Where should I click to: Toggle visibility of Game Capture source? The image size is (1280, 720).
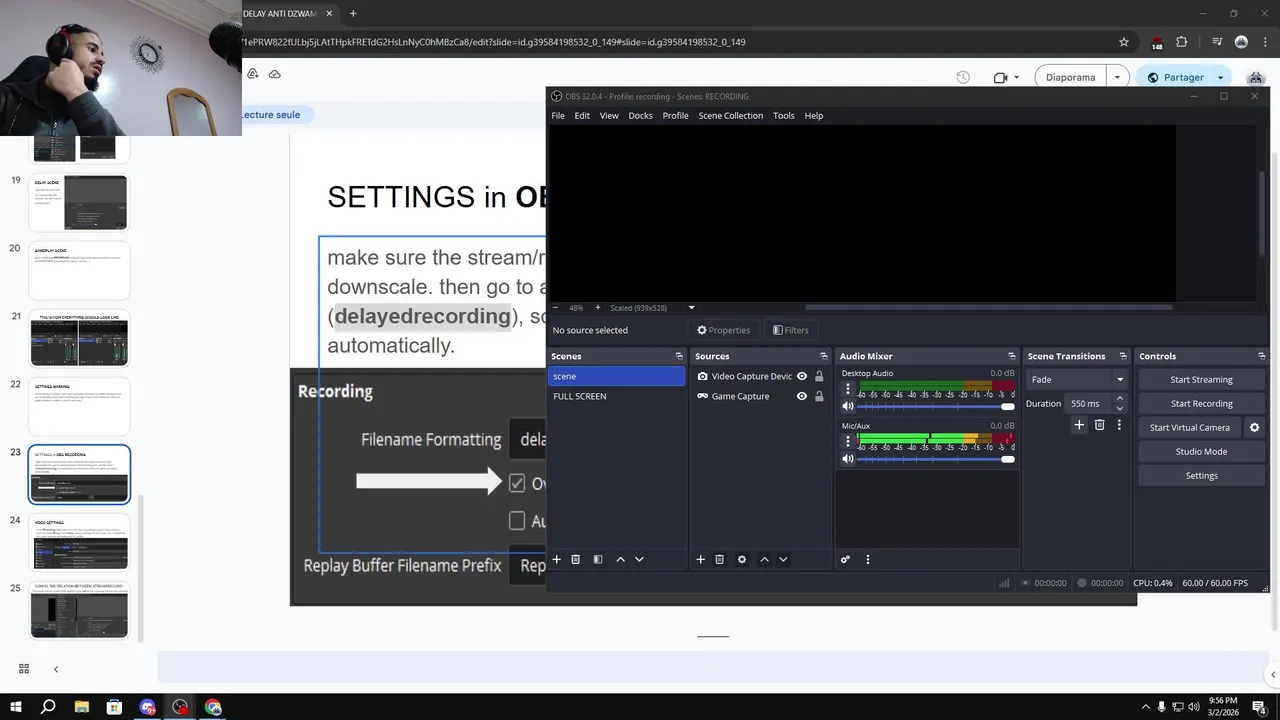click(x=802, y=397)
